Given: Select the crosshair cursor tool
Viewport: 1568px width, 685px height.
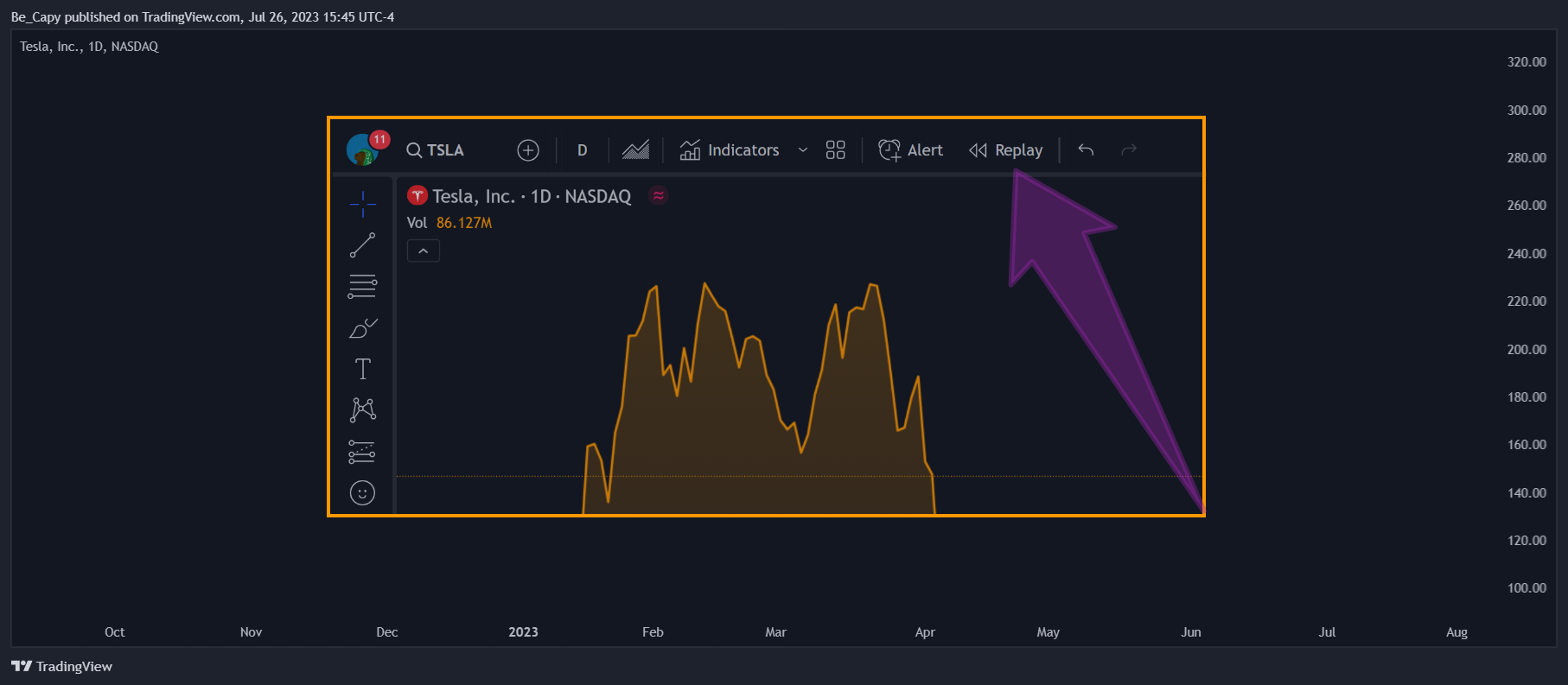Looking at the screenshot, I should tap(362, 204).
